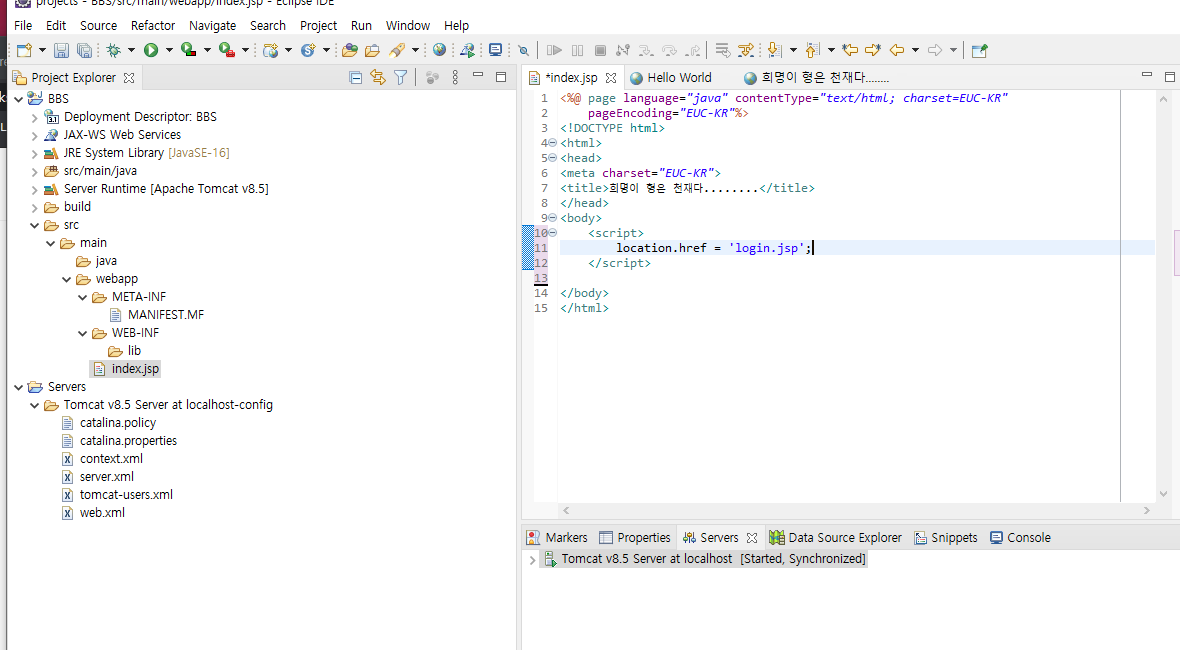1180x650 pixels.
Task: Open the dropdown arrow next to Debug icon
Action: point(131,50)
